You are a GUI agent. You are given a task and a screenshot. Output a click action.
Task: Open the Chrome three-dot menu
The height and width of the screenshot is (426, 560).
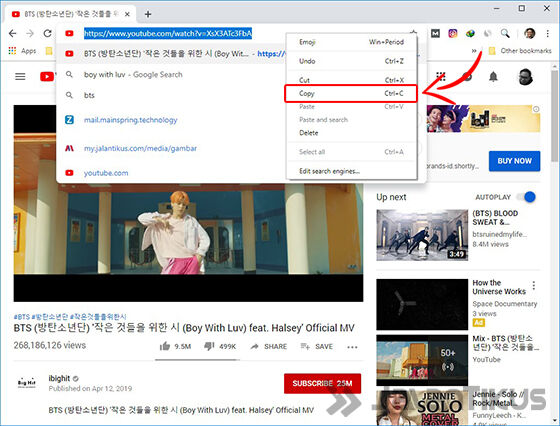(x=548, y=34)
